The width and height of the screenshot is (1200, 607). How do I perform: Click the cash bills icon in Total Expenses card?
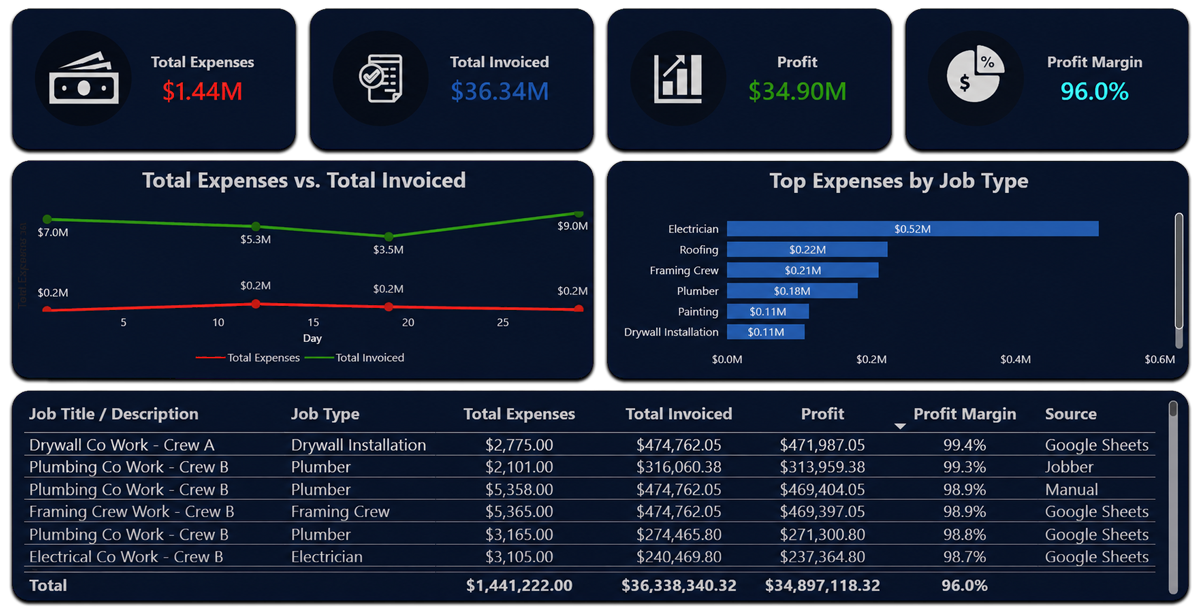point(84,78)
